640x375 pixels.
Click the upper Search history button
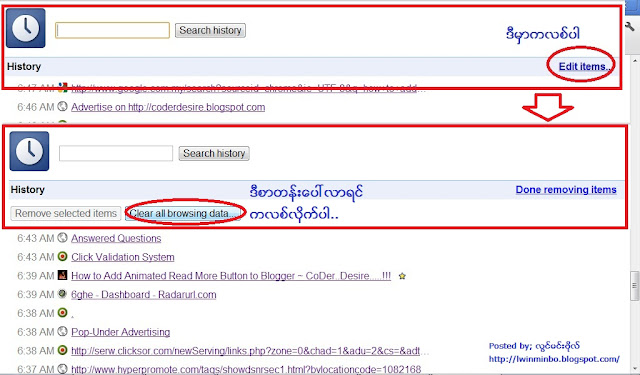click(210, 30)
